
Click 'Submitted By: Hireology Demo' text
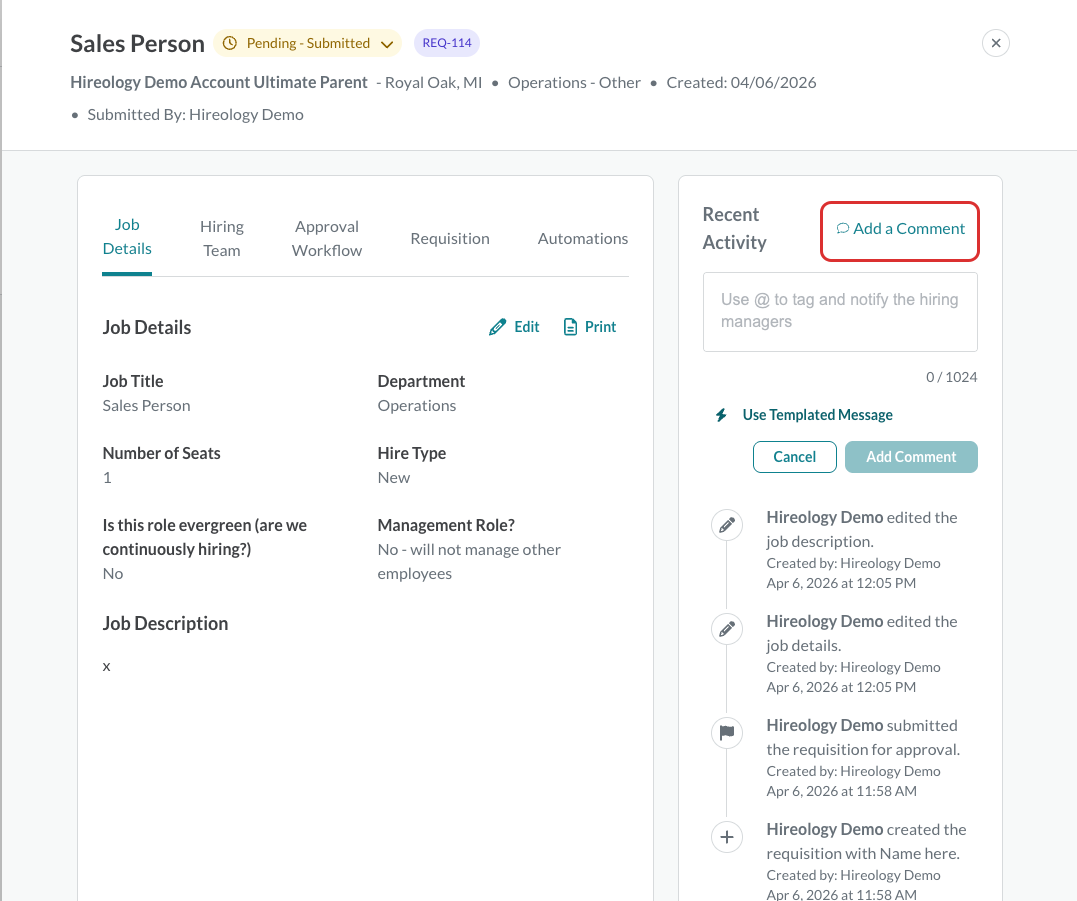click(195, 115)
